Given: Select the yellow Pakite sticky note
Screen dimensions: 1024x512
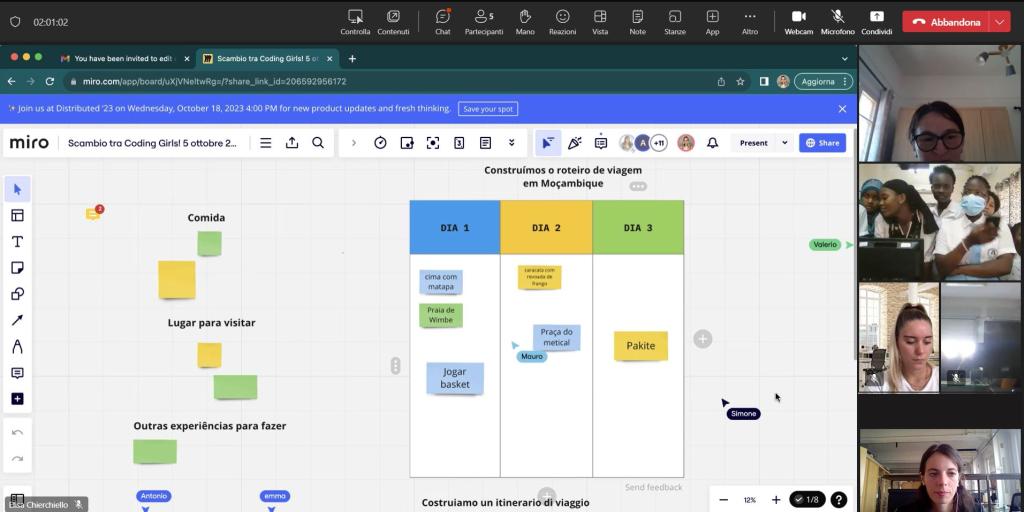Looking at the screenshot, I should [641, 346].
